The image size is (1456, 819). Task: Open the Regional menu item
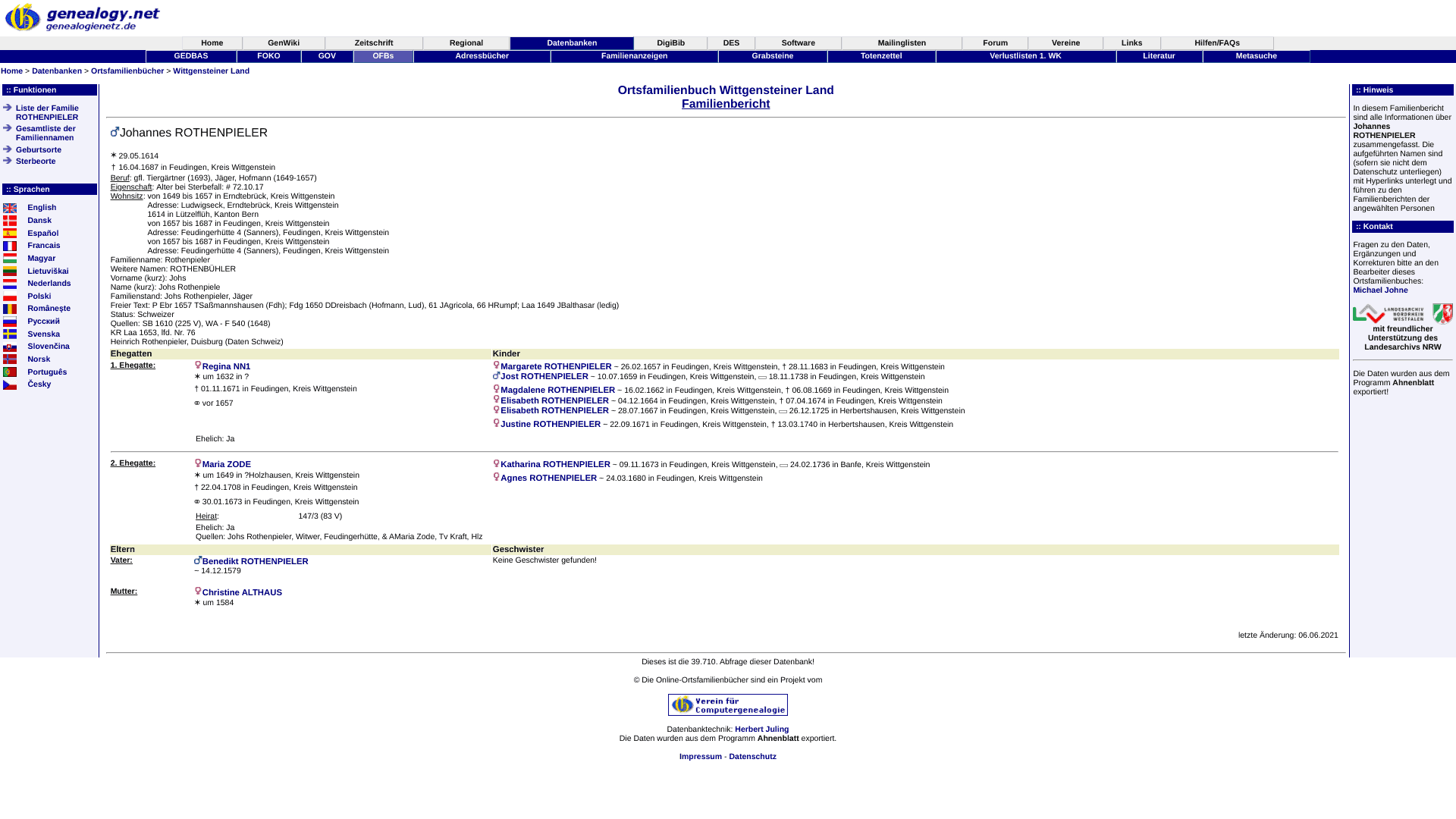pyautogui.click(x=466, y=43)
